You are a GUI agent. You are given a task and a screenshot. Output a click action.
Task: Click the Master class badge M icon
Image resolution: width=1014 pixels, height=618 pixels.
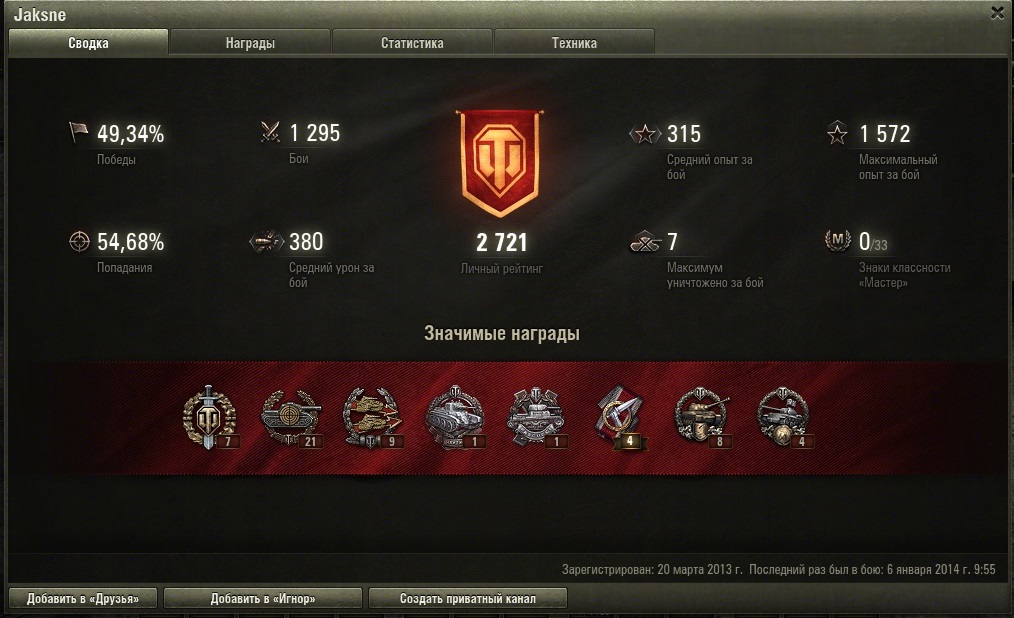837,240
